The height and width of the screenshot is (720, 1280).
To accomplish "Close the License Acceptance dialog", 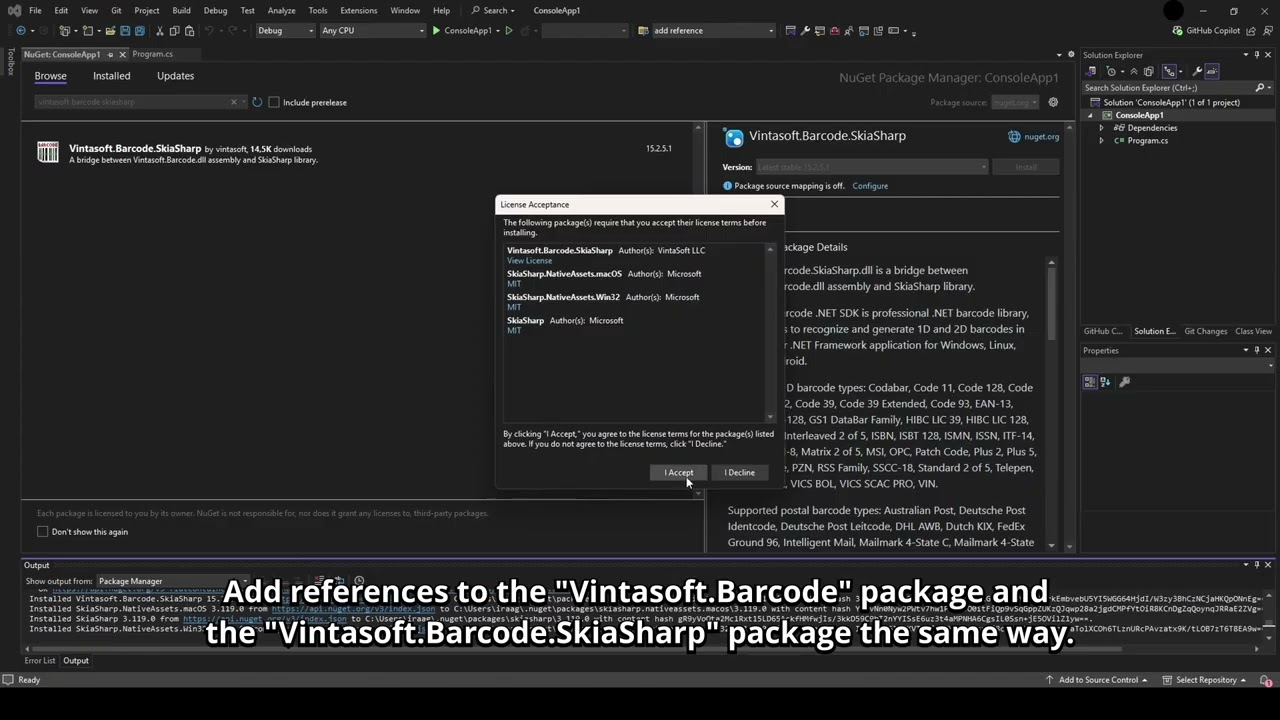I will point(774,204).
